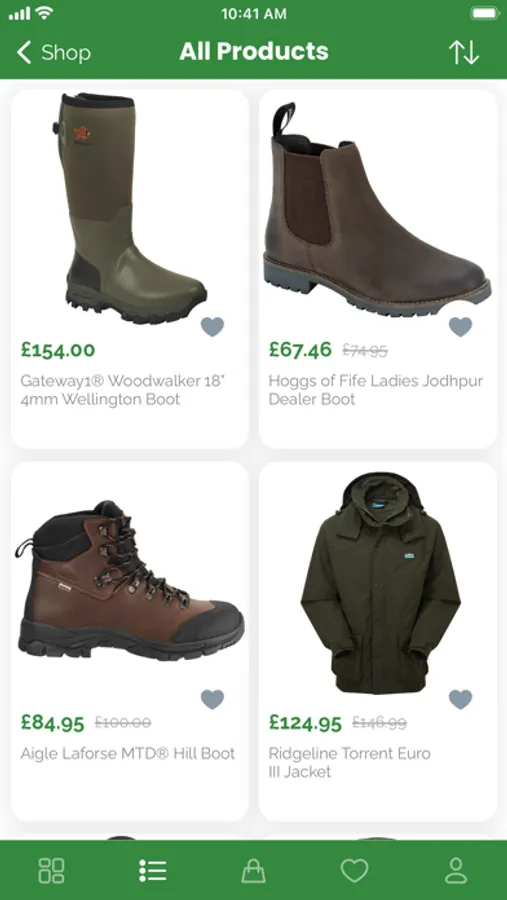Open the dark green jacket image
Viewport: 507px width, 900px height.
(x=380, y=583)
